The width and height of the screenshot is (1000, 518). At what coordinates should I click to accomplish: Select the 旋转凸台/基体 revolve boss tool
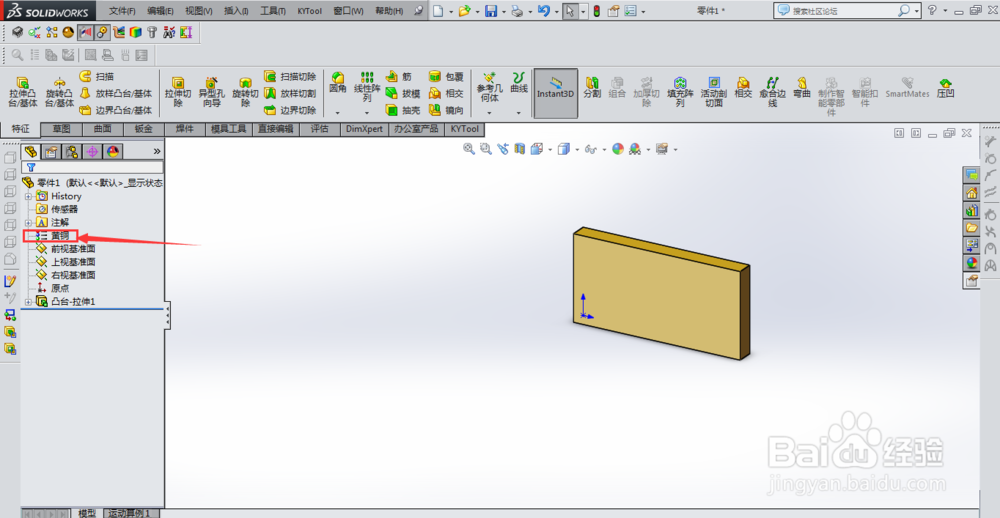pos(60,92)
